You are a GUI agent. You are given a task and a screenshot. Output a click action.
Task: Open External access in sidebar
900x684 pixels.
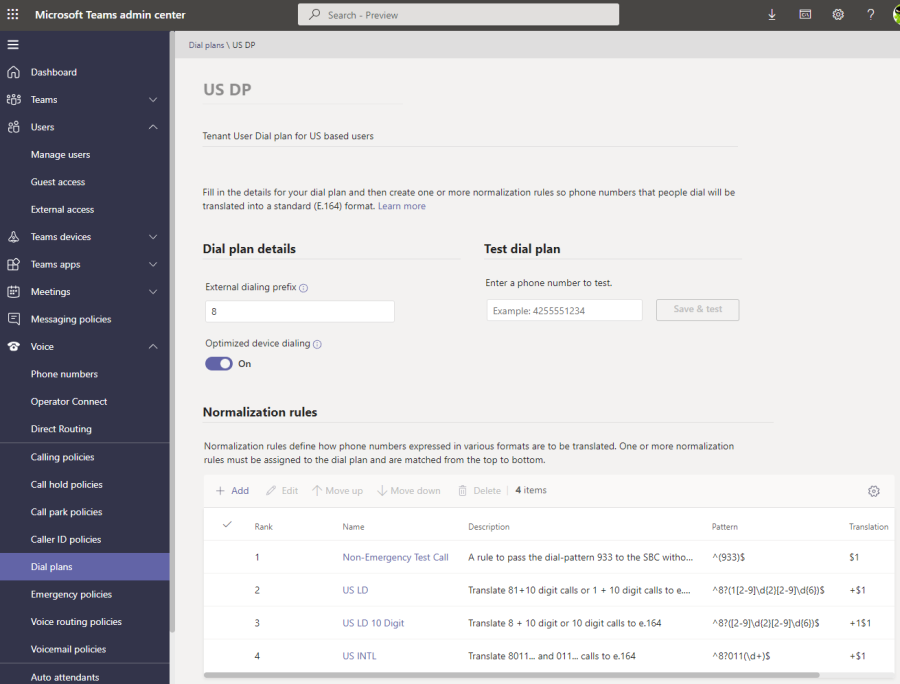point(63,209)
